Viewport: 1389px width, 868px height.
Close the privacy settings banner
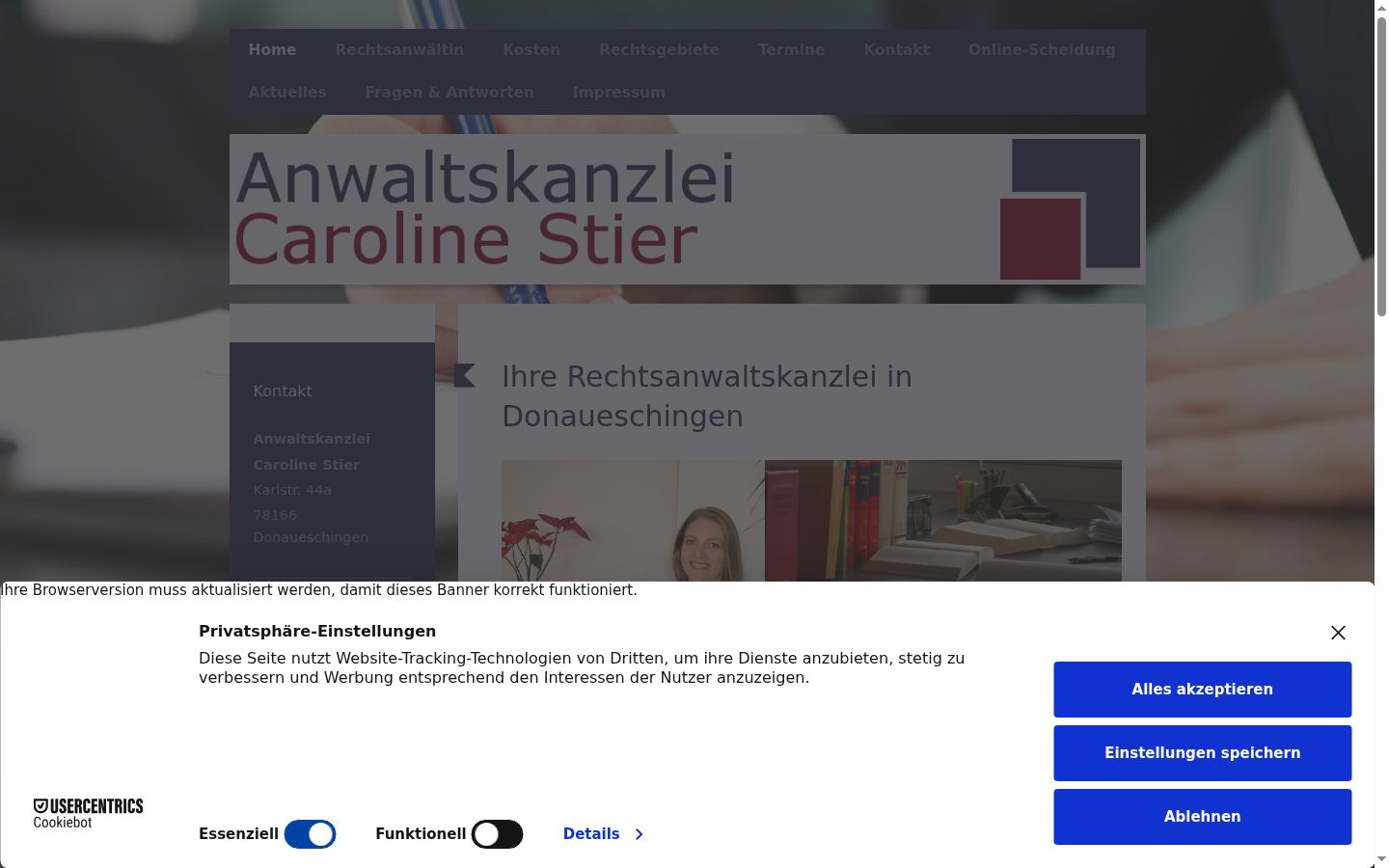click(1338, 633)
